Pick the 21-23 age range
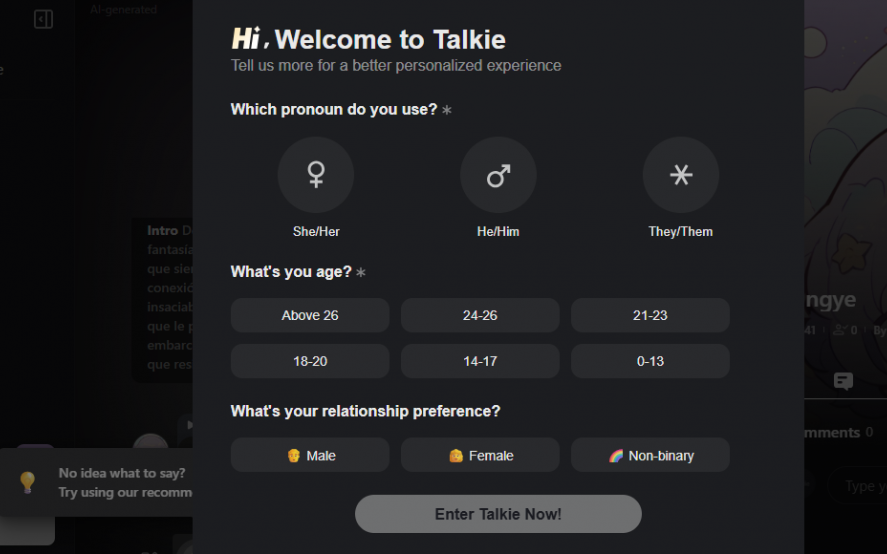This screenshot has height=554, width=887. pos(650,315)
